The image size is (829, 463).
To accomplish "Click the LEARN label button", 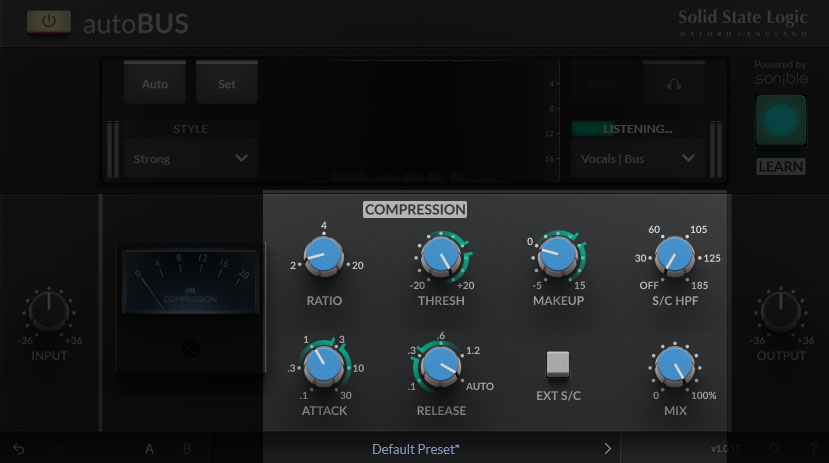I will click(780, 166).
